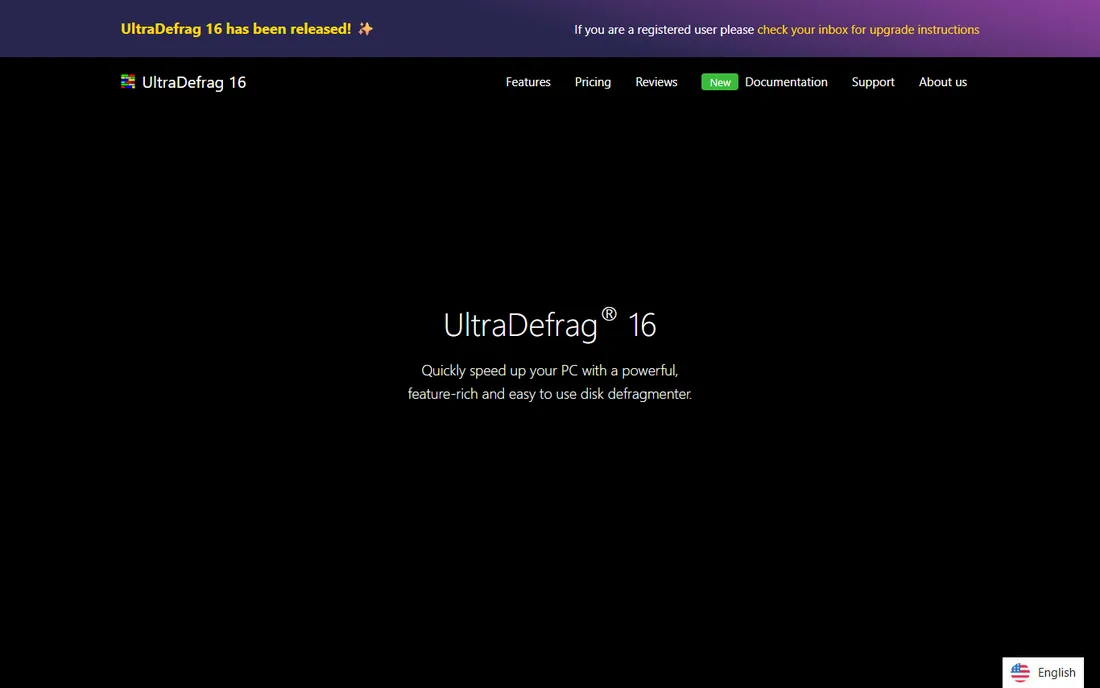Screen dimensions: 1100x688
Task: Visit the About us page
Action: click(943, 82)
